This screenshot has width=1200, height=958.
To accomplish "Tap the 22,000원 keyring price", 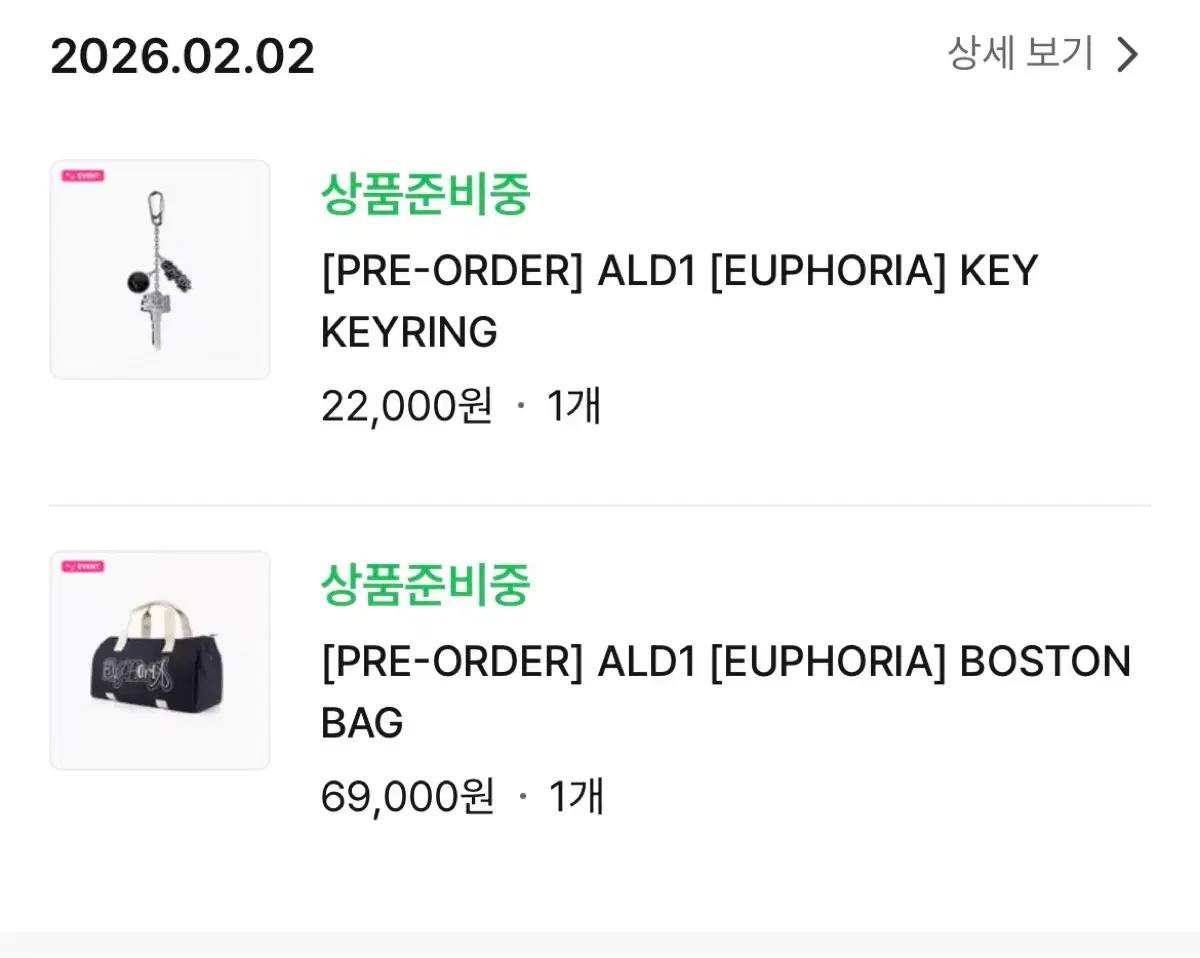I will pyautogui.click(x=406, y=406).
